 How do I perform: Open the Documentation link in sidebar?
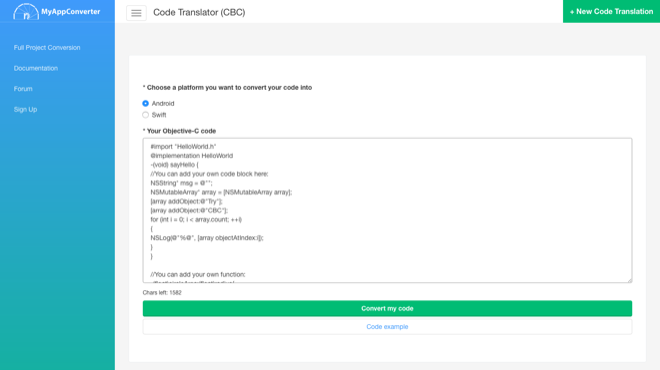pyautogui.click(x=36, y=68)
